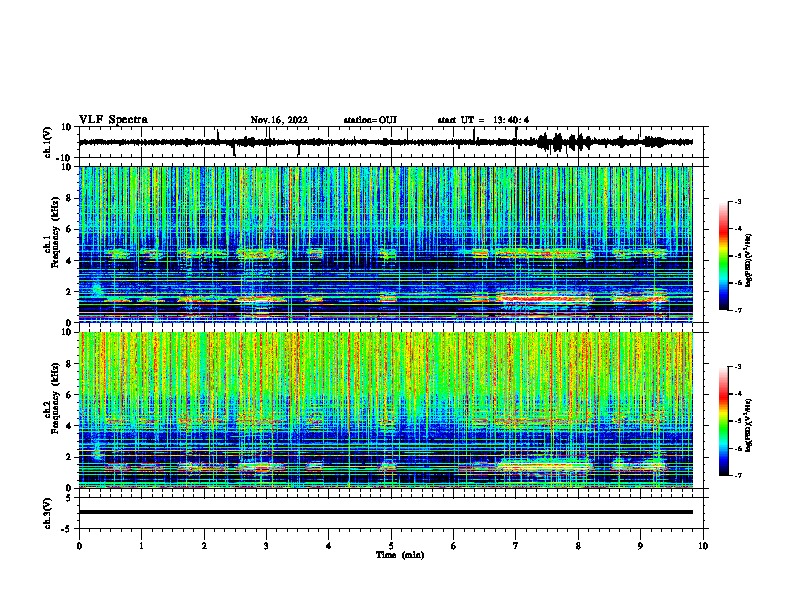The height and width of the screenshot is (612, 792).
Task: Click the '8' kHz tick on ch.1 frequency axis
Action: 69,198
